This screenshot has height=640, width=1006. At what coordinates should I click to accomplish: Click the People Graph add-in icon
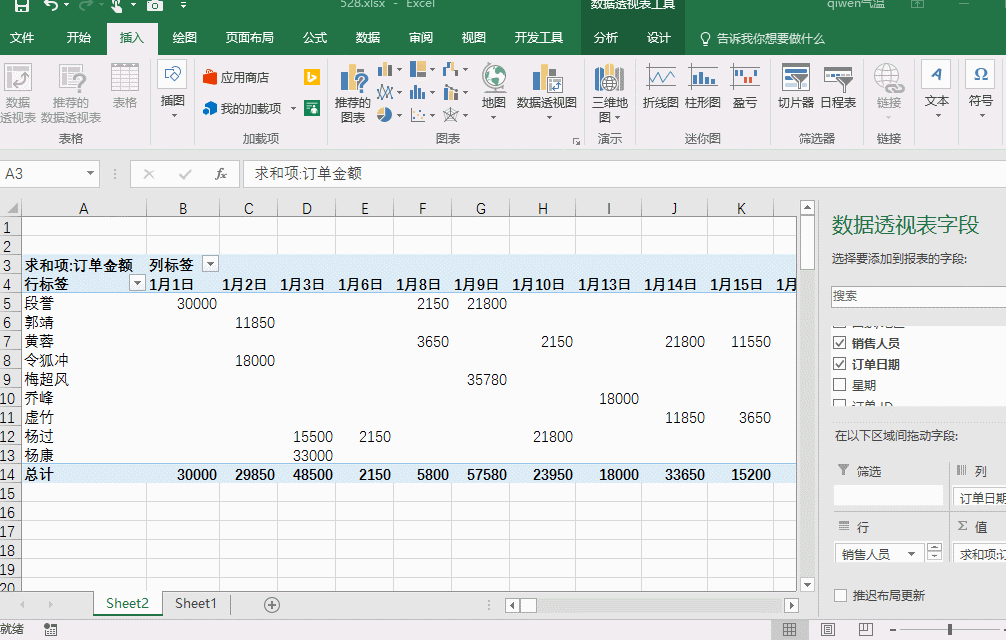click(312, 108)
